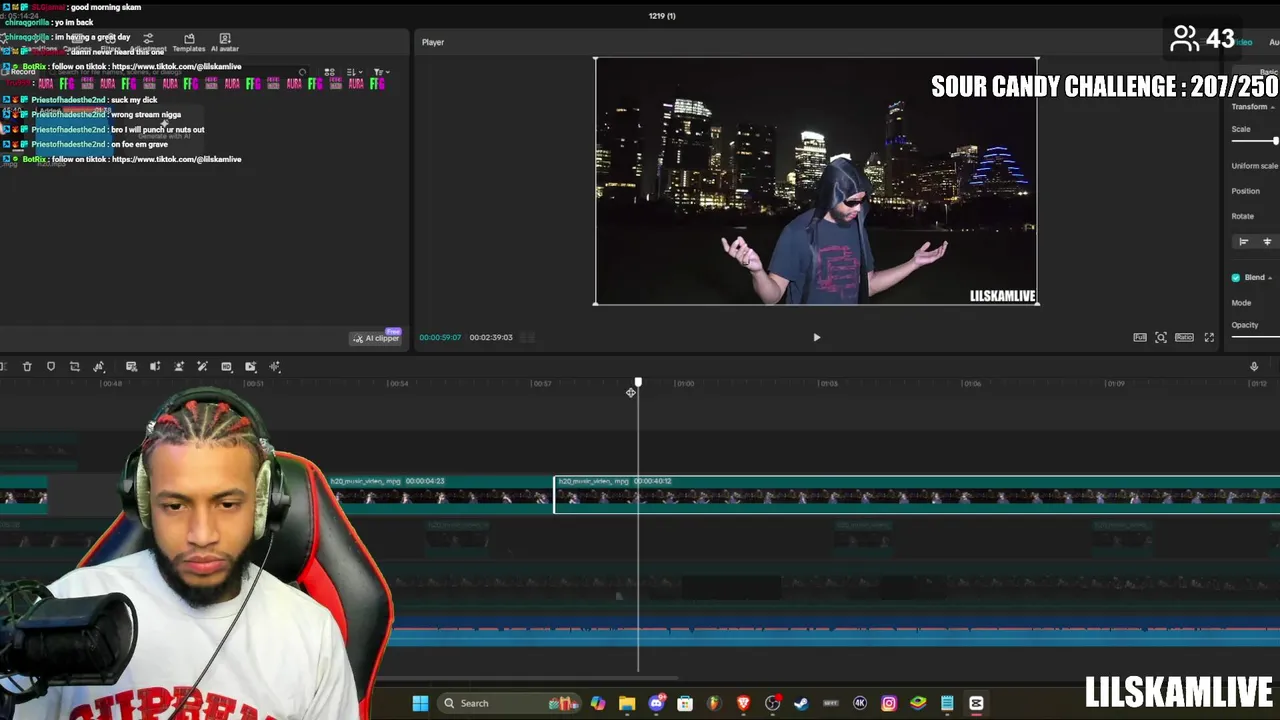Image resolution: width=1280 pixels, height=720 pixels.
Task: Delete the selected timeline clip with the trash icon
Action: coord(27,367)
